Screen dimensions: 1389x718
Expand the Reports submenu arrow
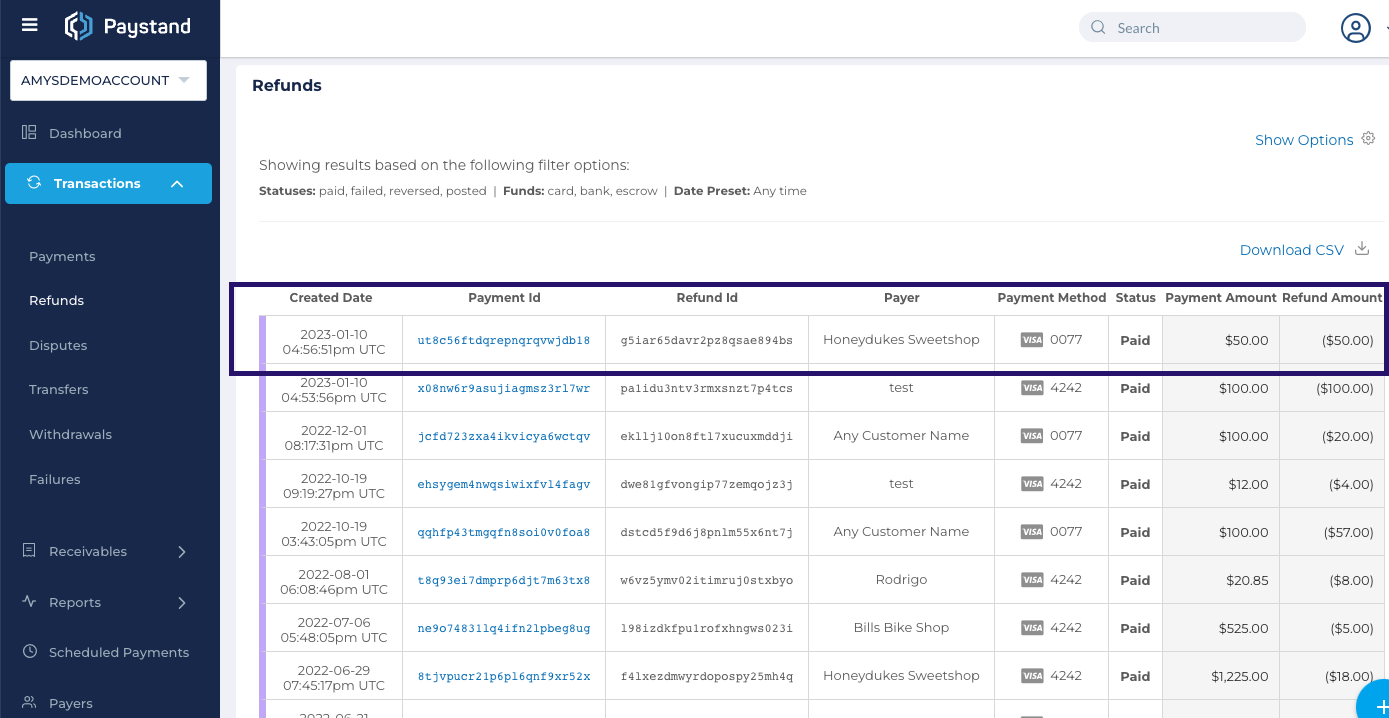point(181,602)
